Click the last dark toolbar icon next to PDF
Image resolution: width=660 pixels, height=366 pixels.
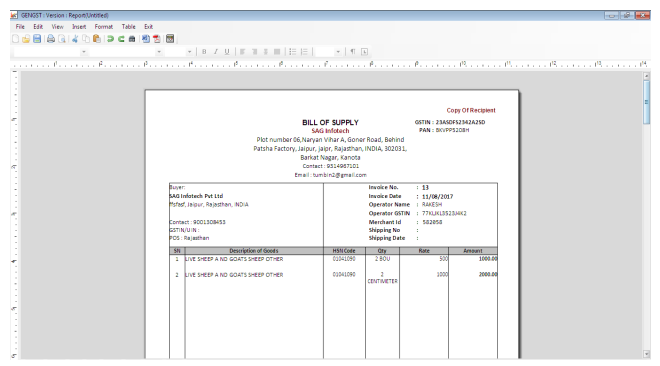(170, 39)
